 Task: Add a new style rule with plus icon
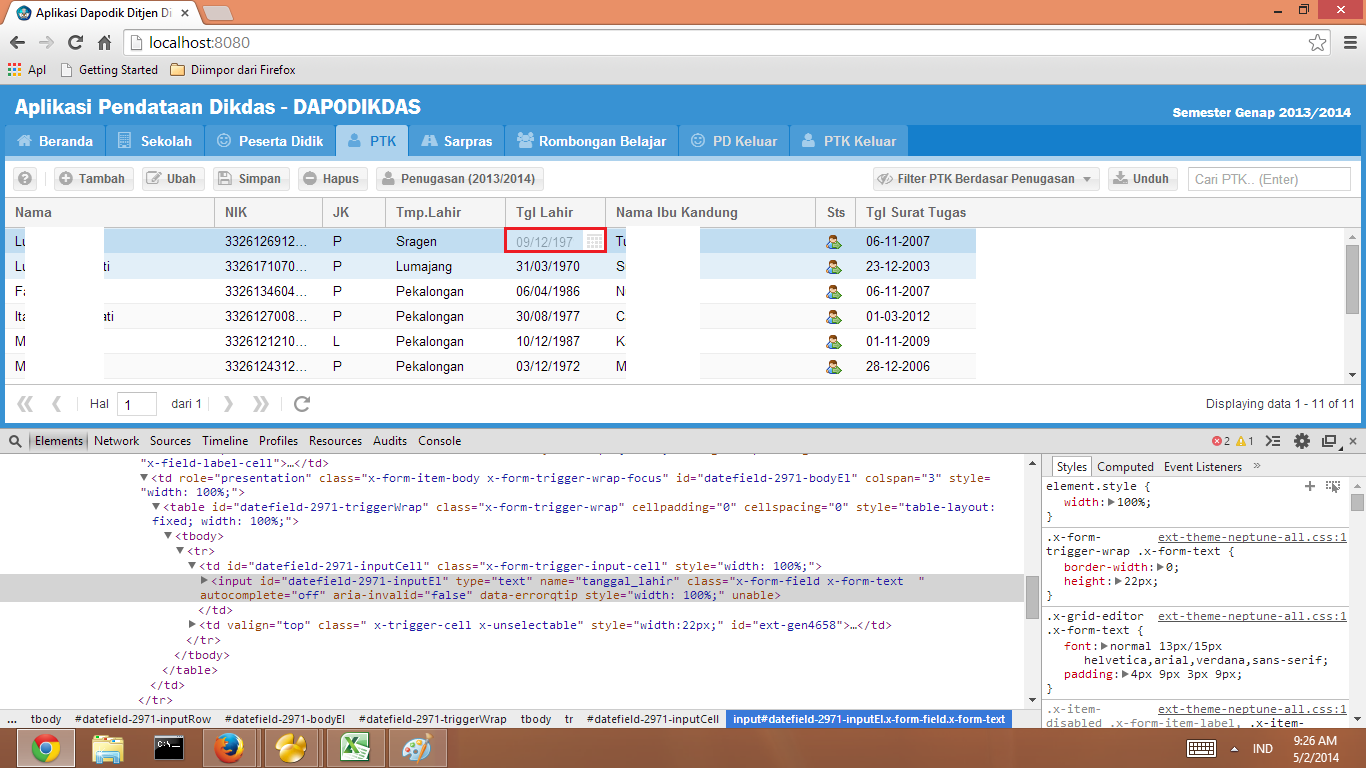[x=1310, y=486]
